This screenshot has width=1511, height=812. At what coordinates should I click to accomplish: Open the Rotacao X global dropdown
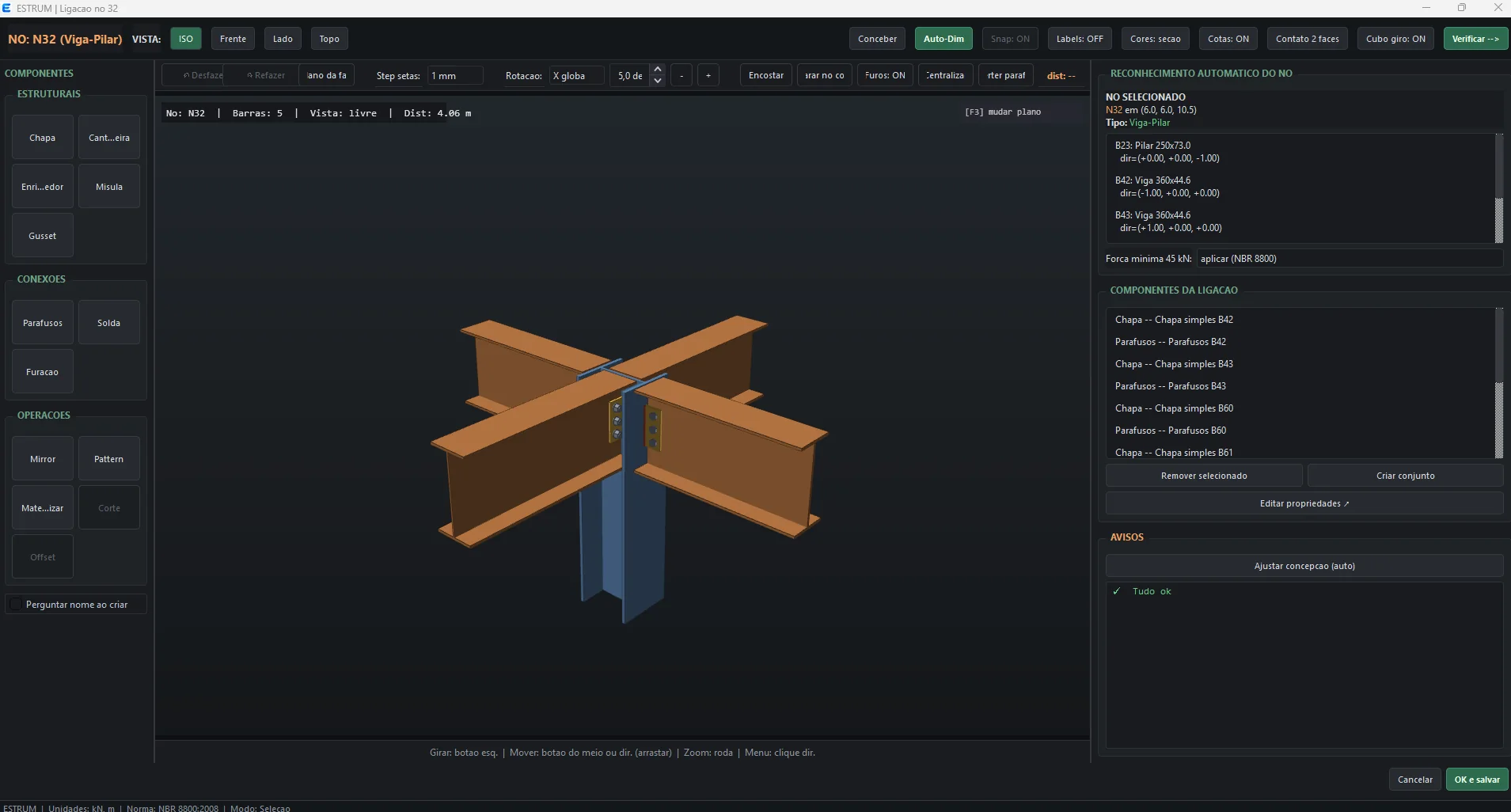pyautogui.click(x=577, y=76)
